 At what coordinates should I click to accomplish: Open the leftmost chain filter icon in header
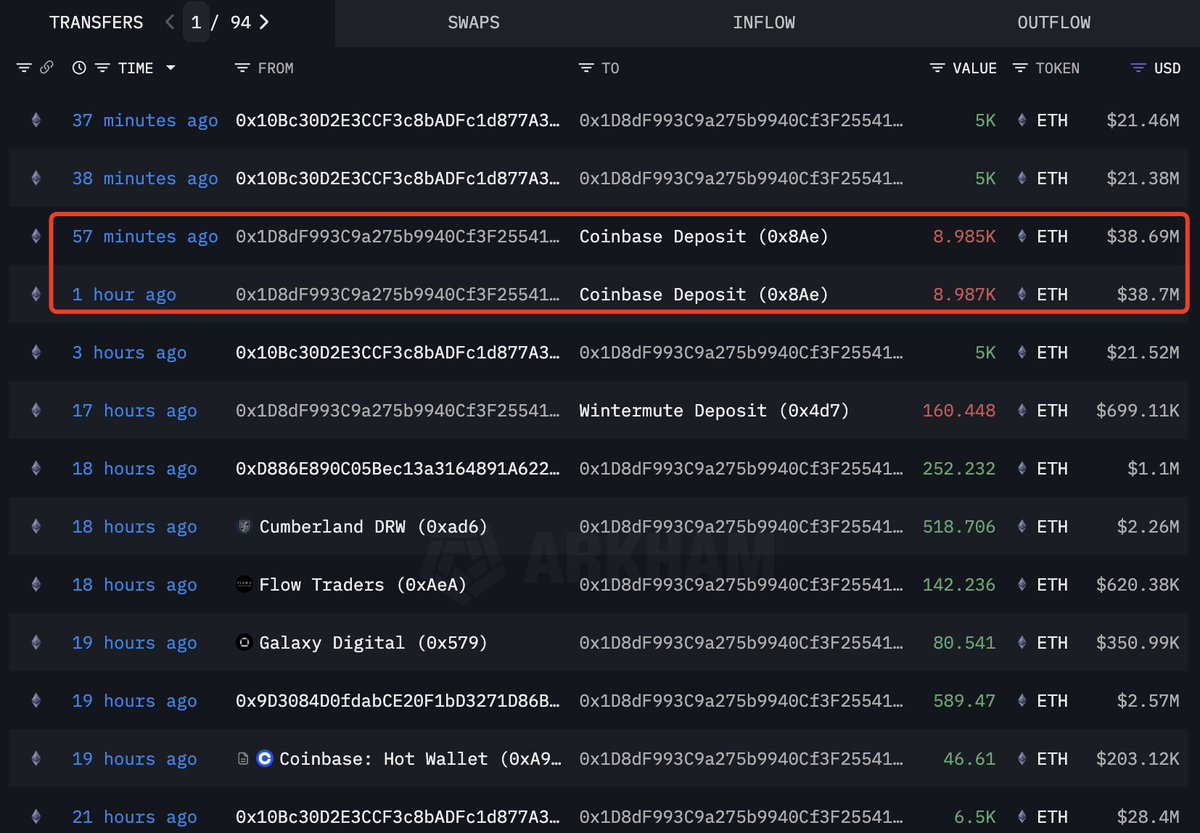[24, 68]
